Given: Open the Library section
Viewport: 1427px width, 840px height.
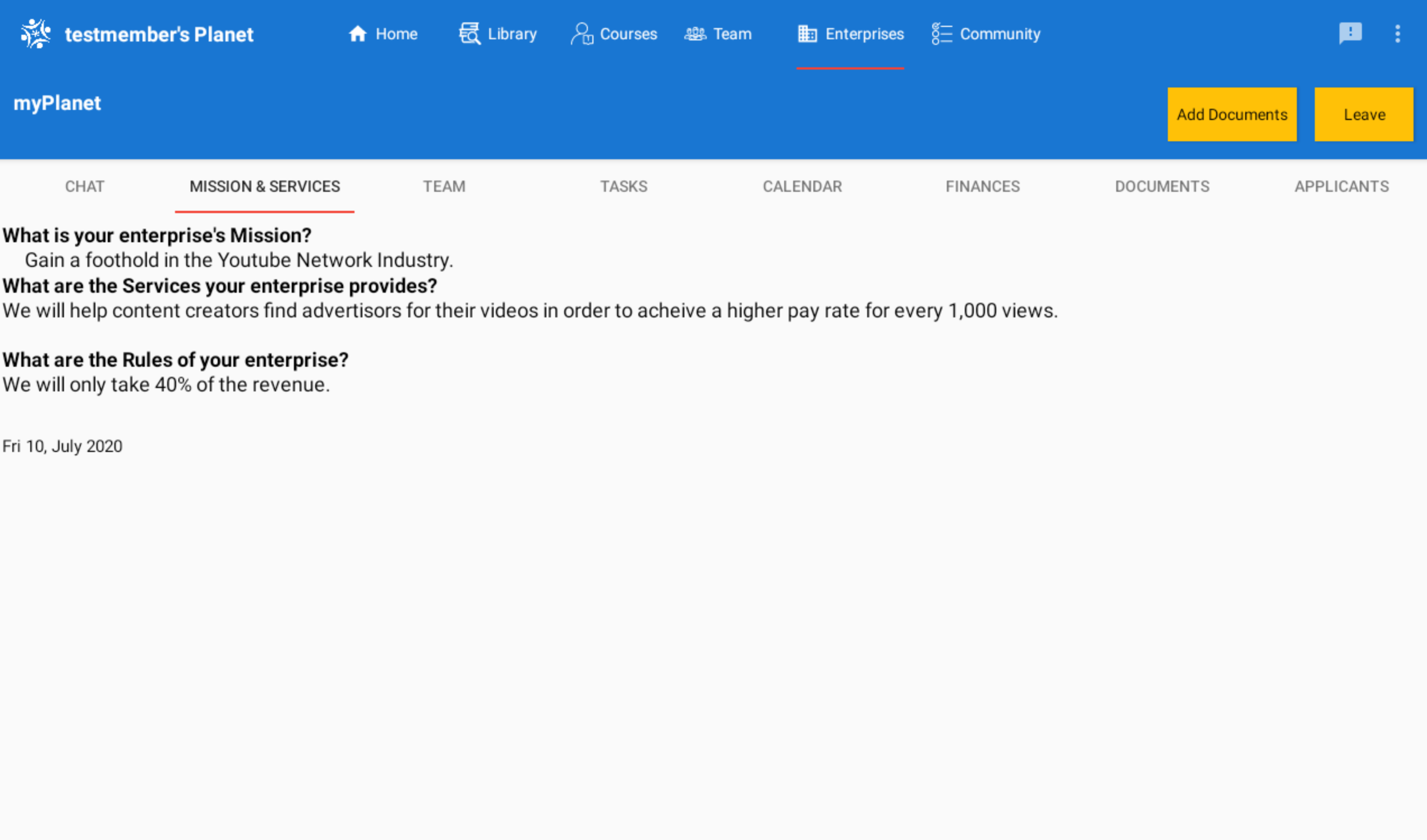Looking at the screenshot, I should pyautogui.click(x=497, y=34).
